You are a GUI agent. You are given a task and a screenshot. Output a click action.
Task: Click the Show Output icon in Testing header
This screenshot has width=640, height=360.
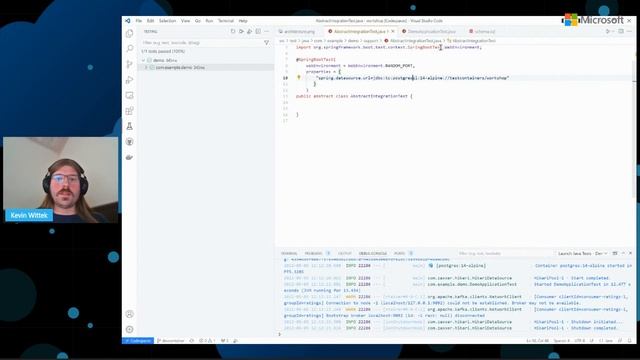click(x=258, y=31)
